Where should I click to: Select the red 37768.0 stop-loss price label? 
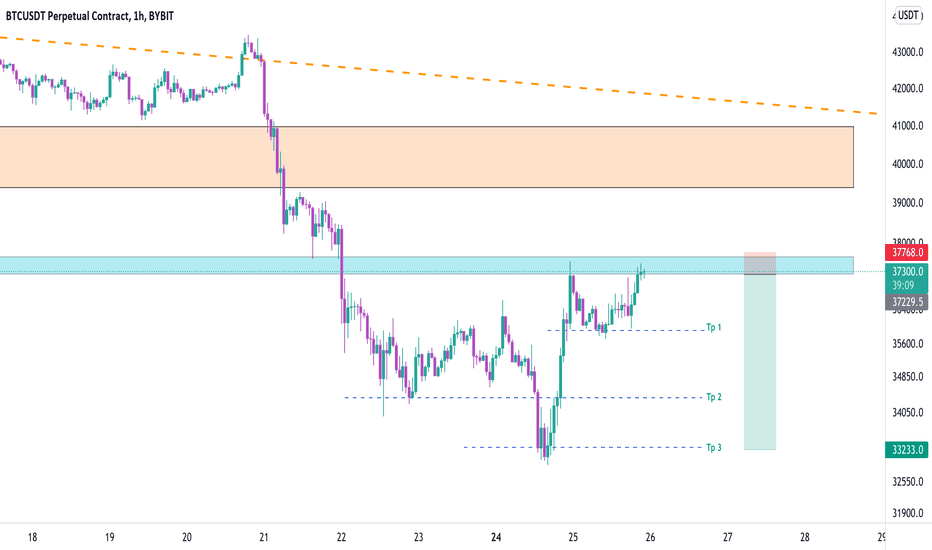click(x=906, y=253)
